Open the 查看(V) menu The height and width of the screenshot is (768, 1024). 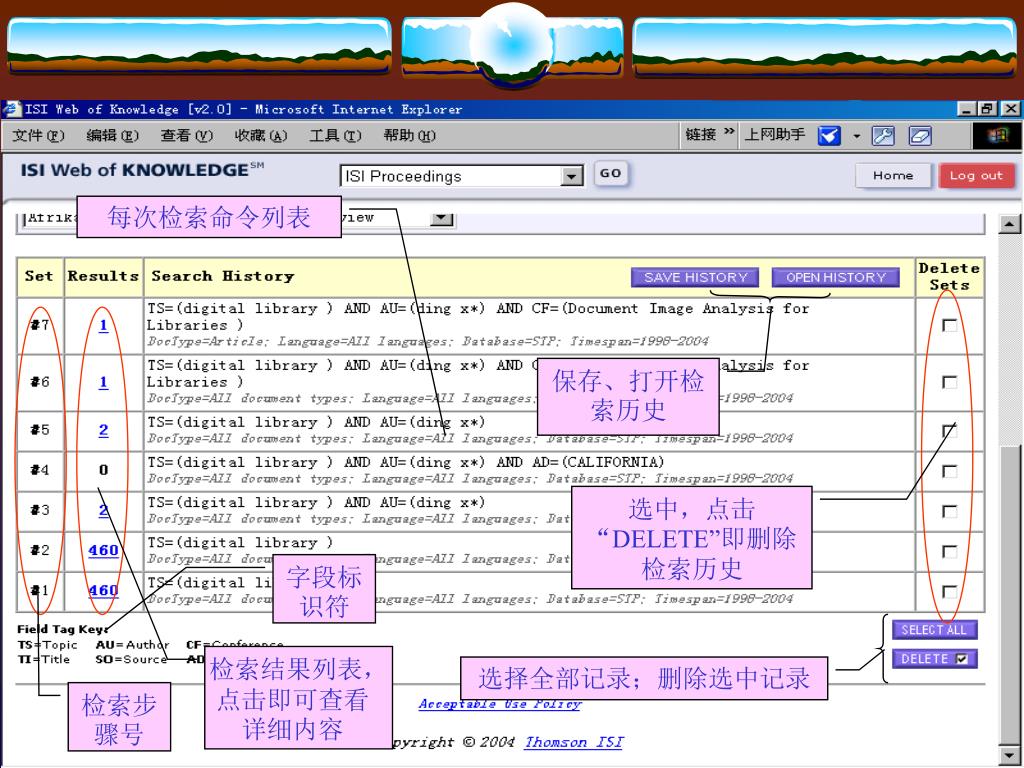click(x=187, y=135)
